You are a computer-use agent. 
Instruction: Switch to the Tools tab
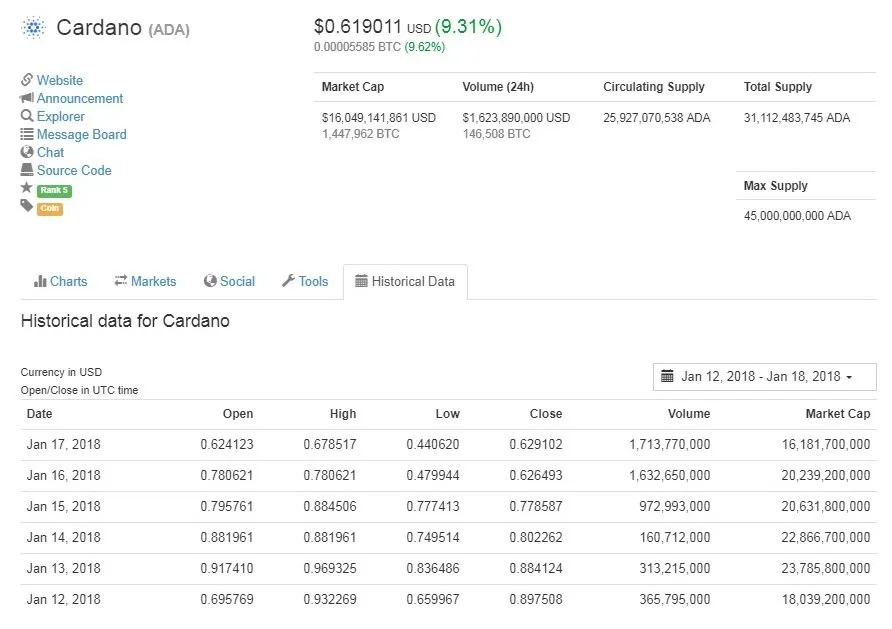click(305, 282)
